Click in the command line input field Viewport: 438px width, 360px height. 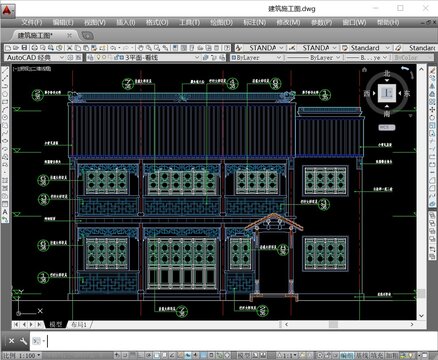click(x=233, y=341)
